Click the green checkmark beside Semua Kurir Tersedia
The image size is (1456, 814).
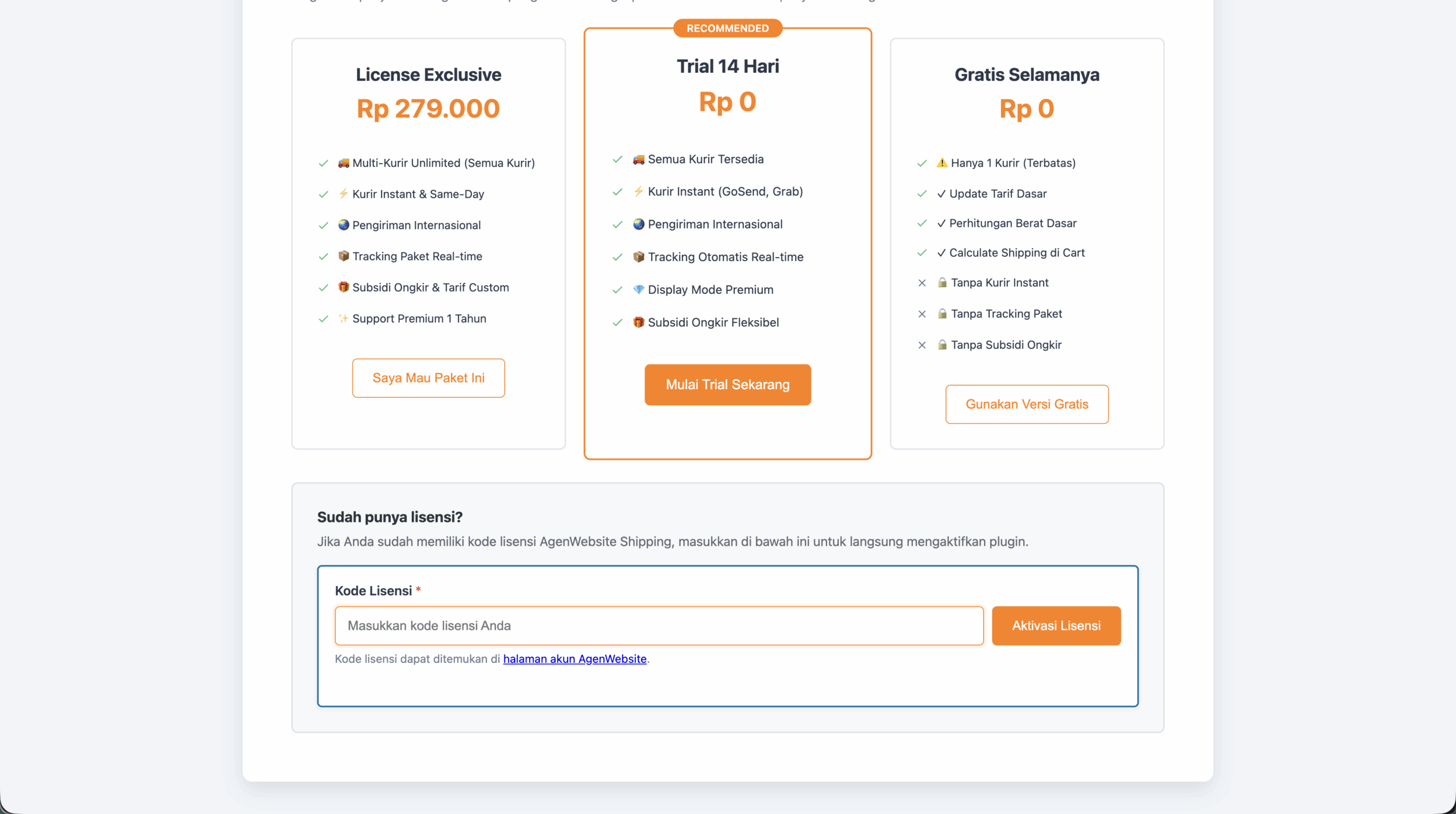pyautogui.click(x=617, y=159)
